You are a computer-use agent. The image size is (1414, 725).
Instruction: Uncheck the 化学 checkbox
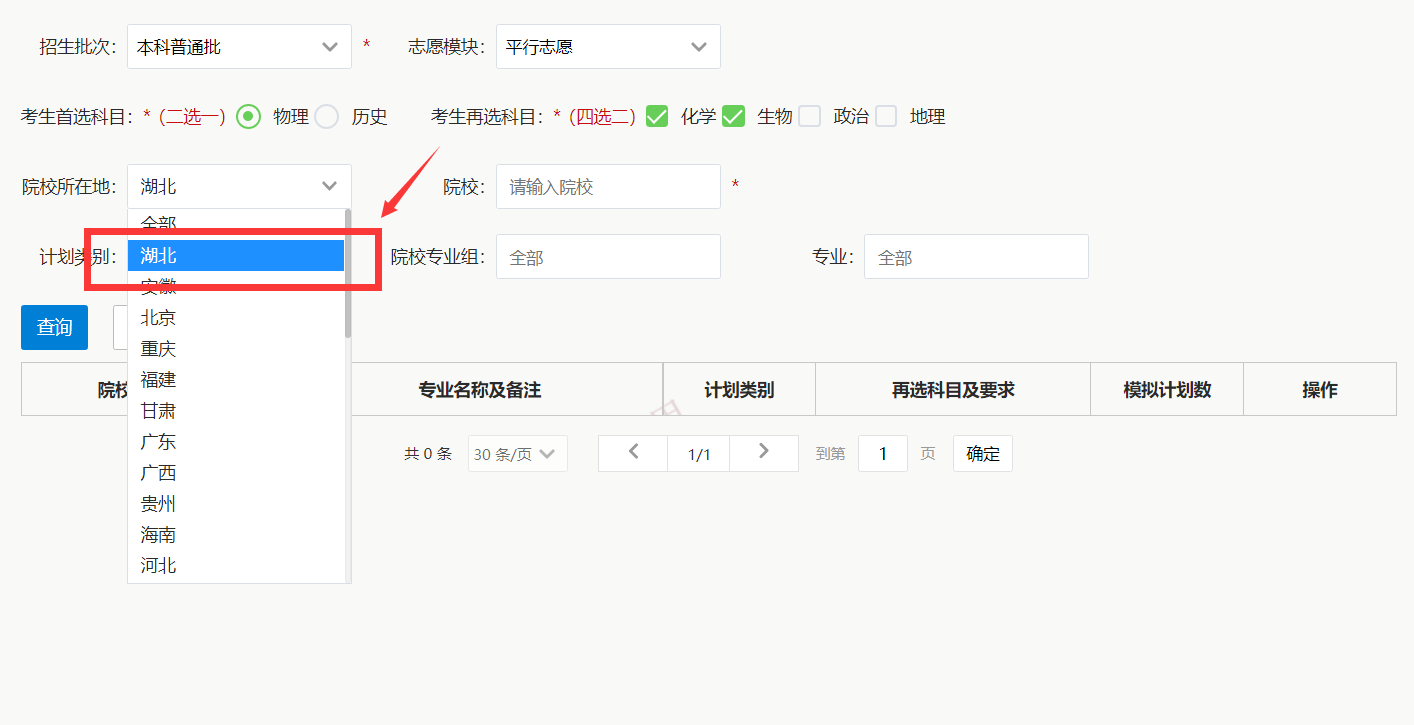656,116
